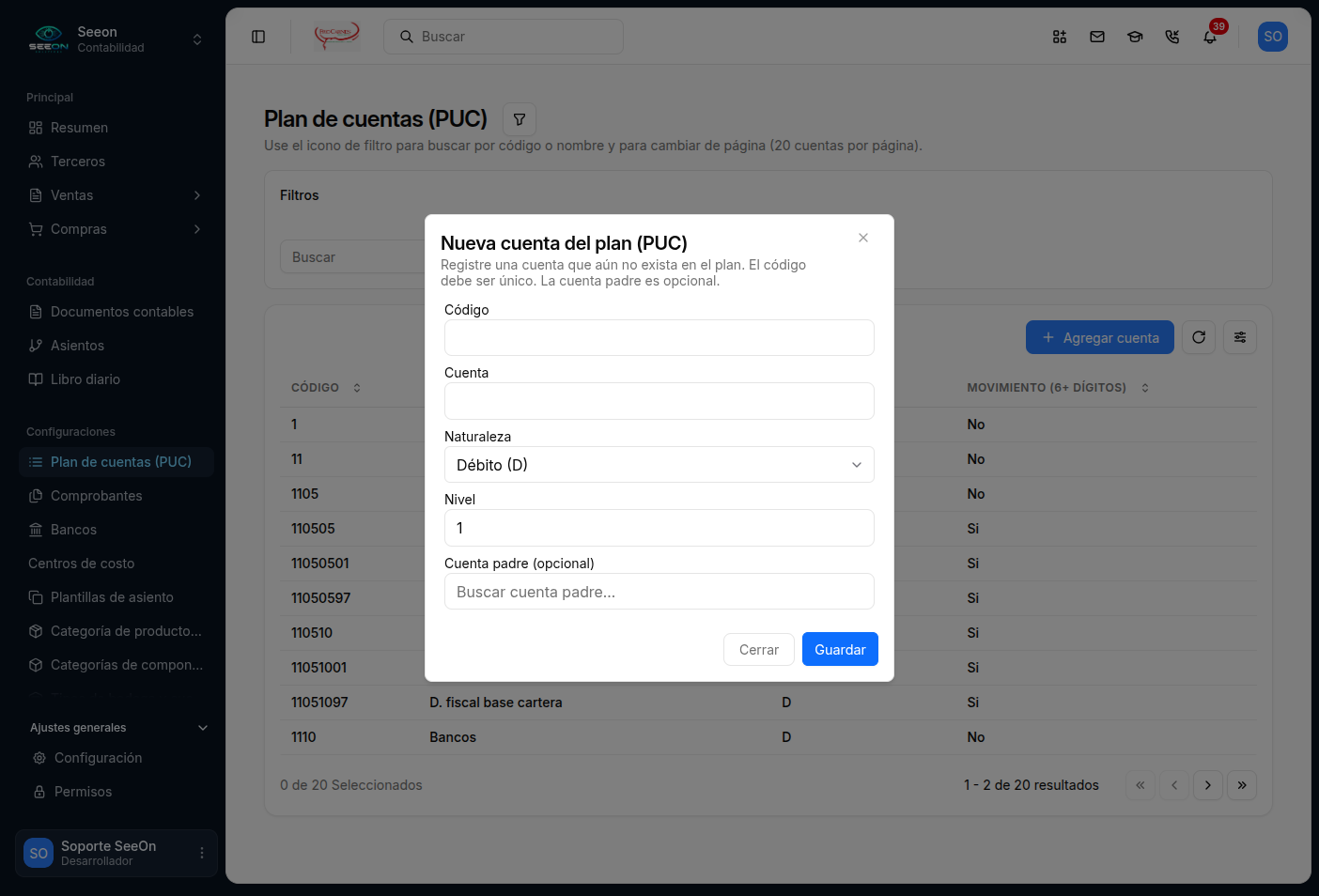Screen dimensions: 1319x896
Task: Click the company logo in header
Action: (336, 37)
